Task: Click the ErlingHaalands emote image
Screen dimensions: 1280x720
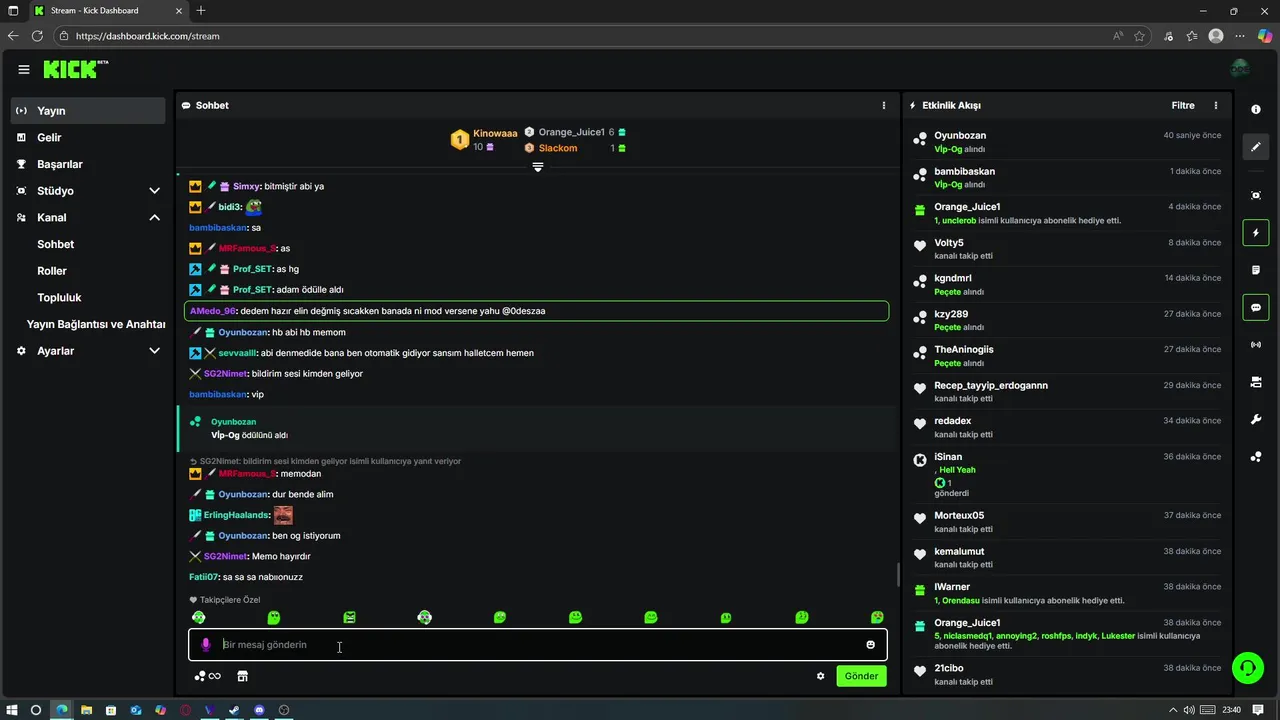Action: pos(283,515)
